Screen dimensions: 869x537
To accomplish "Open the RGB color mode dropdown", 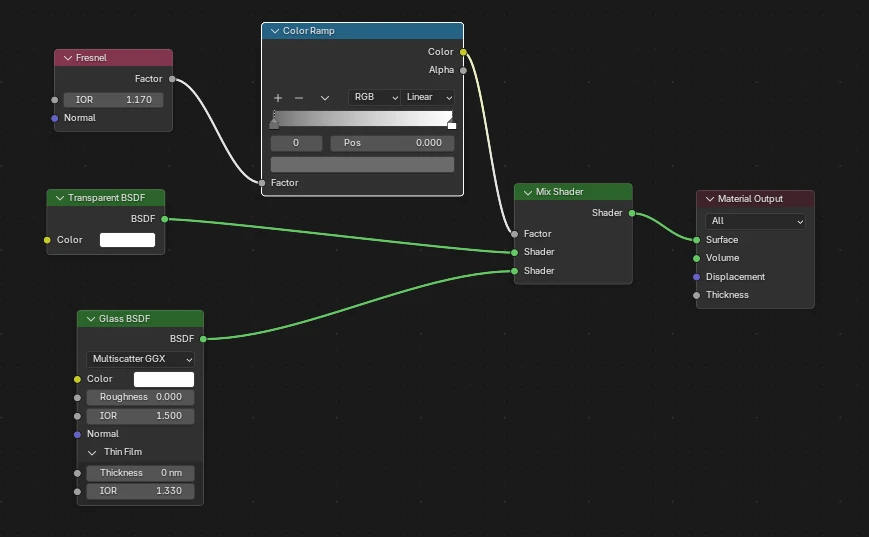I will [373, 98].
